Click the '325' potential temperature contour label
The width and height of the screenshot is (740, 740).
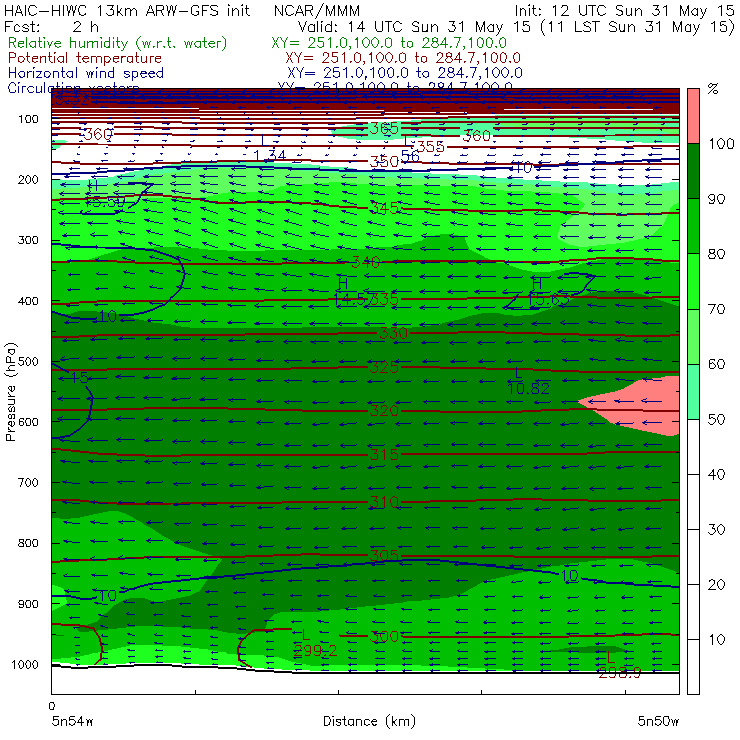pyautogui.click(x=384, y=367)
